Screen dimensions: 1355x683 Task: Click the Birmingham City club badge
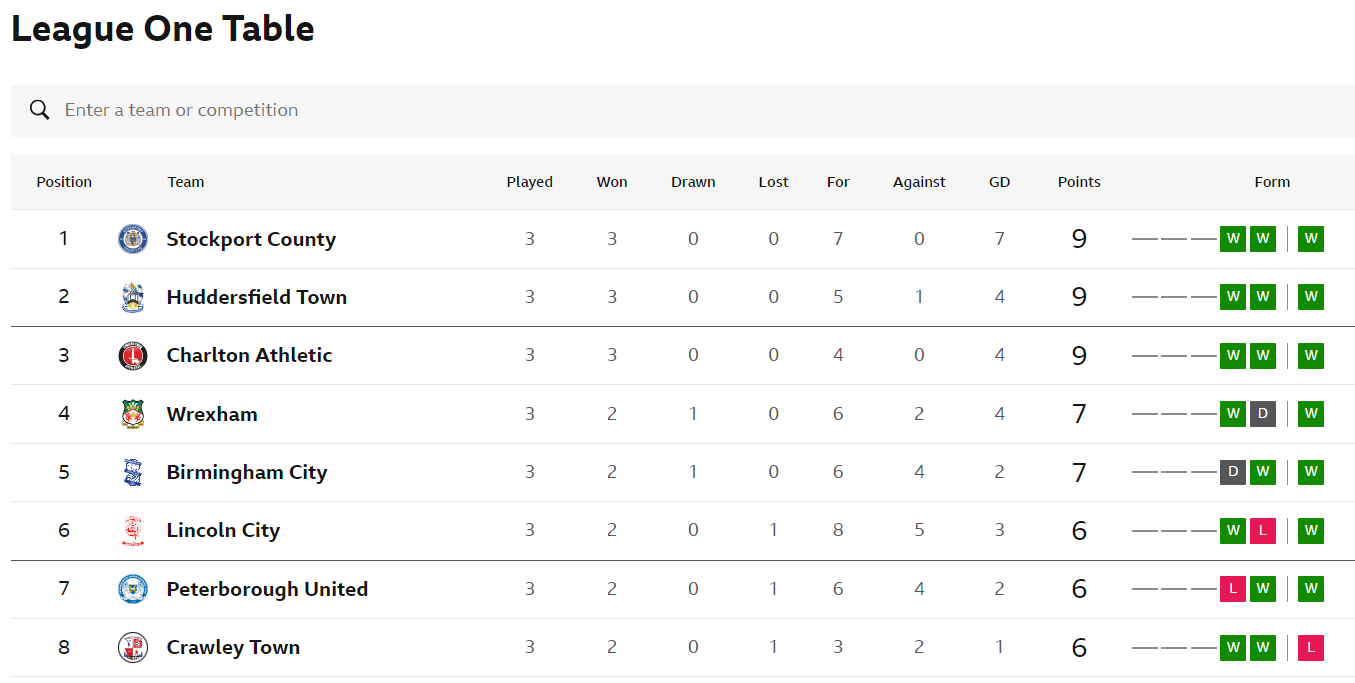click(133, 472)
